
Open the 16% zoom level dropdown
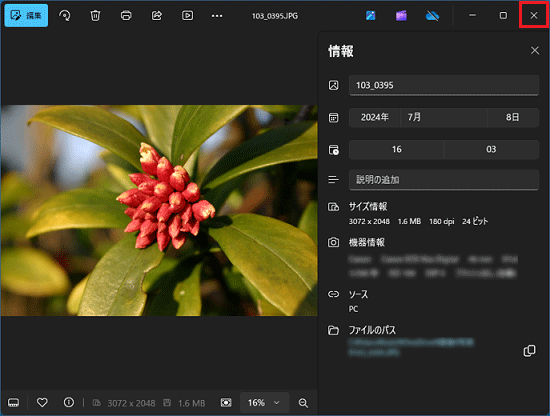[x=264, y=403]
